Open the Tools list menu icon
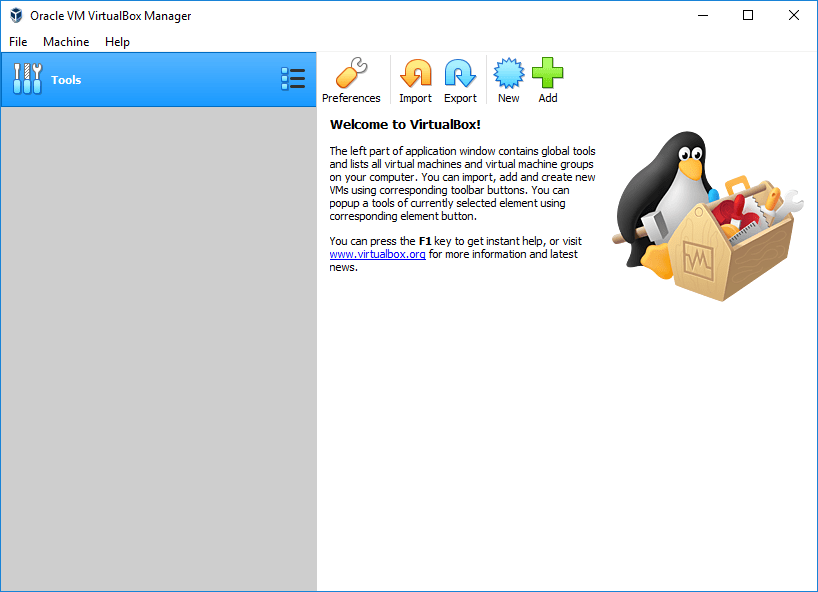This screenshot has width=818, height=592. point(293,79)
